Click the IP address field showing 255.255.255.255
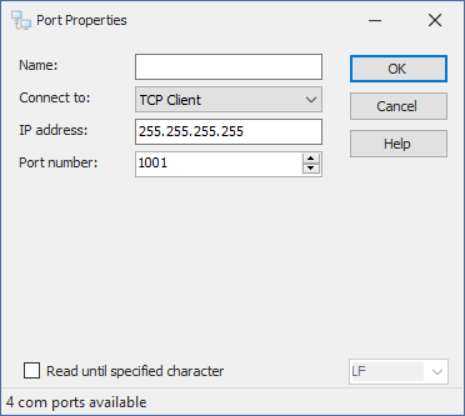This screenshot has width=465, height=416. pyautogui.click(x=229, y=132)
